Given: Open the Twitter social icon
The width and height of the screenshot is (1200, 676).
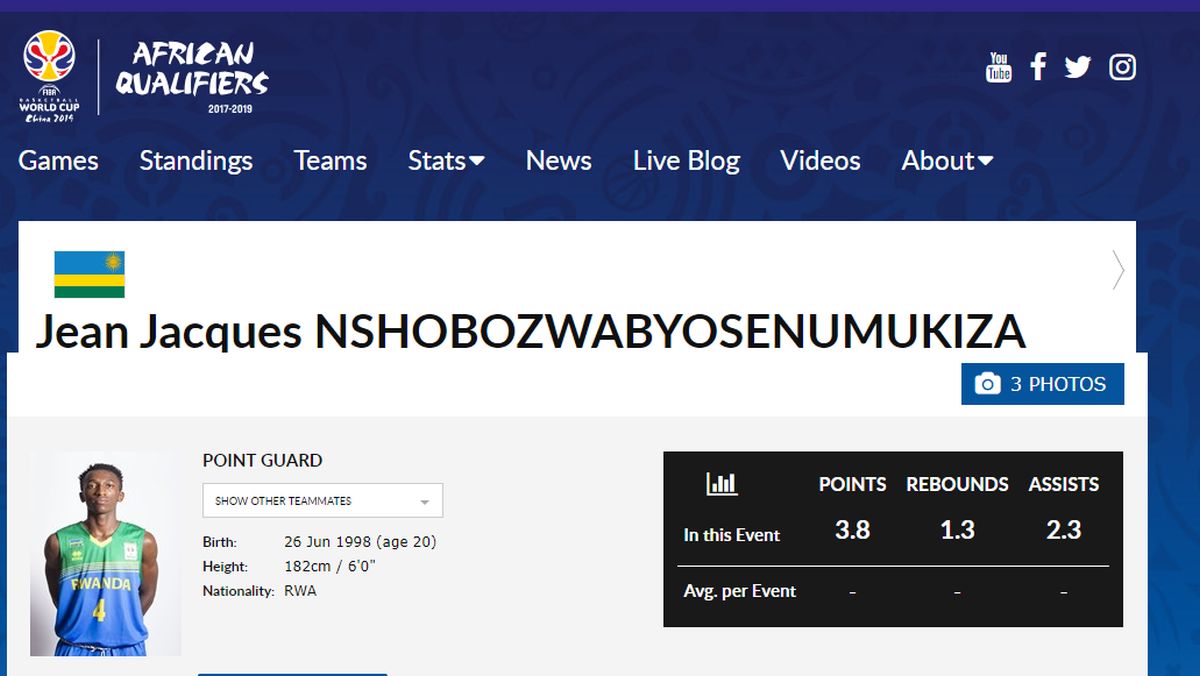Looking at the screenshot, I should coord(1078,67).
